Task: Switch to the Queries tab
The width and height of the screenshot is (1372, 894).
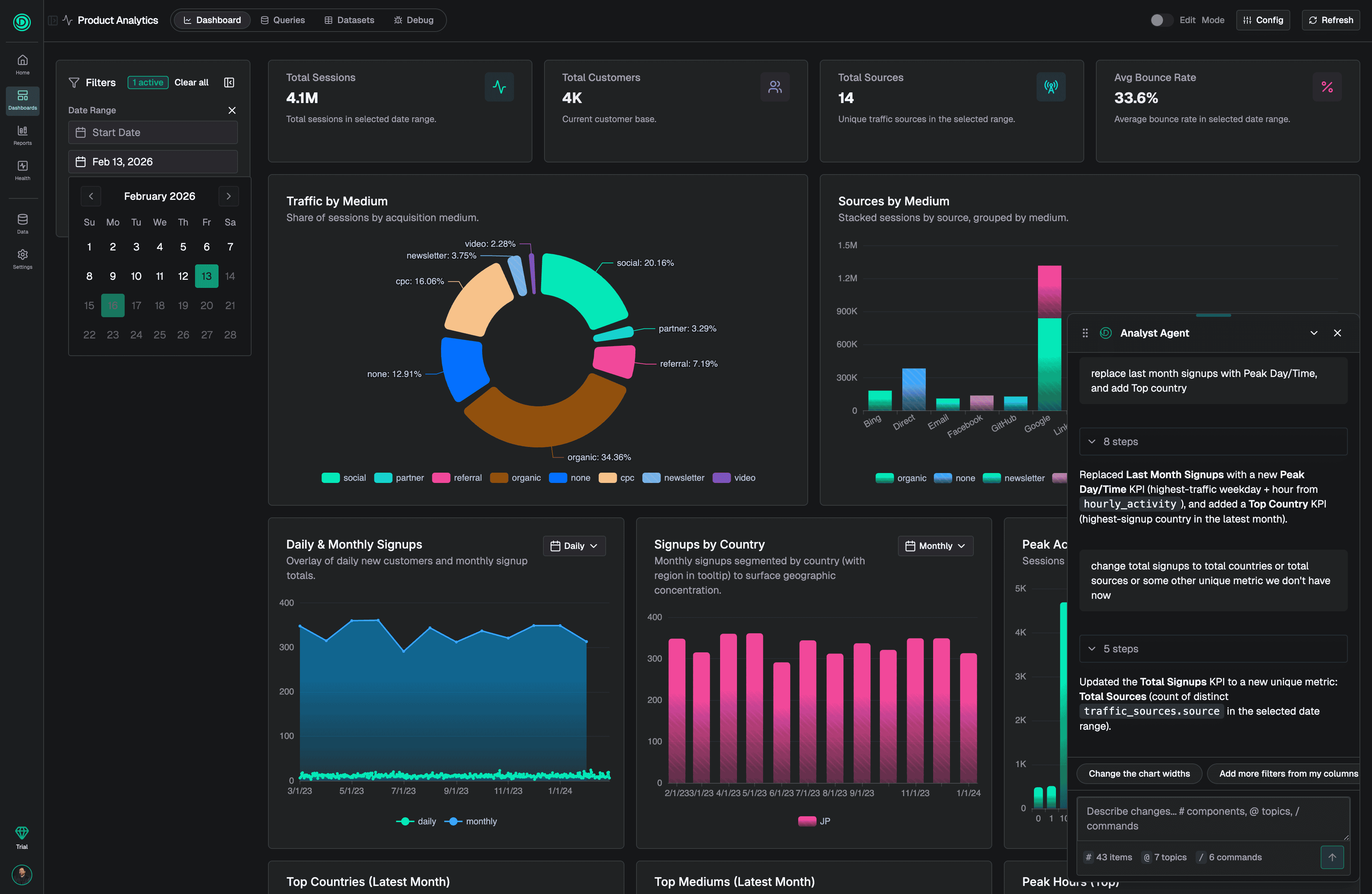Action: coord(282,20)
